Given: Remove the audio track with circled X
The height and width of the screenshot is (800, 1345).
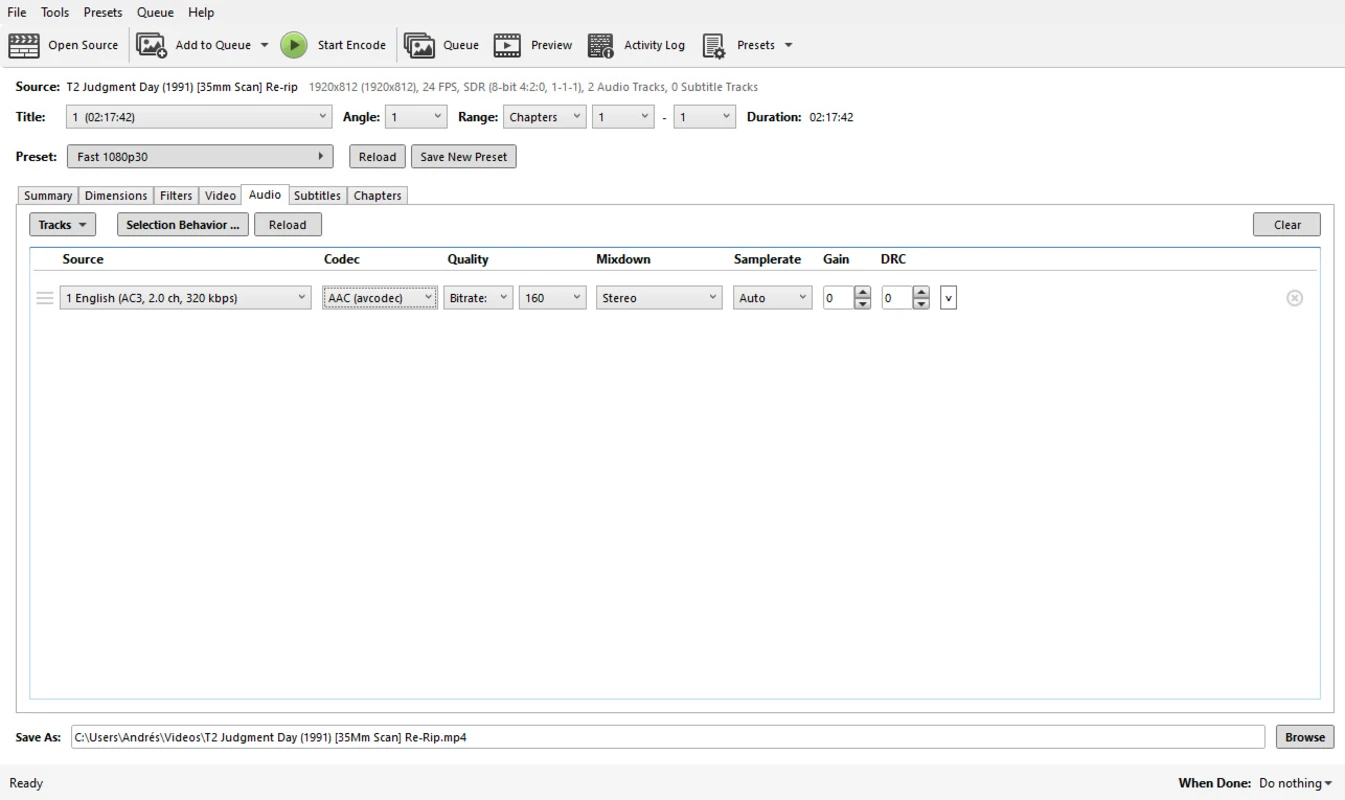Looking at the screenshot, I should tap(1294, 298).
